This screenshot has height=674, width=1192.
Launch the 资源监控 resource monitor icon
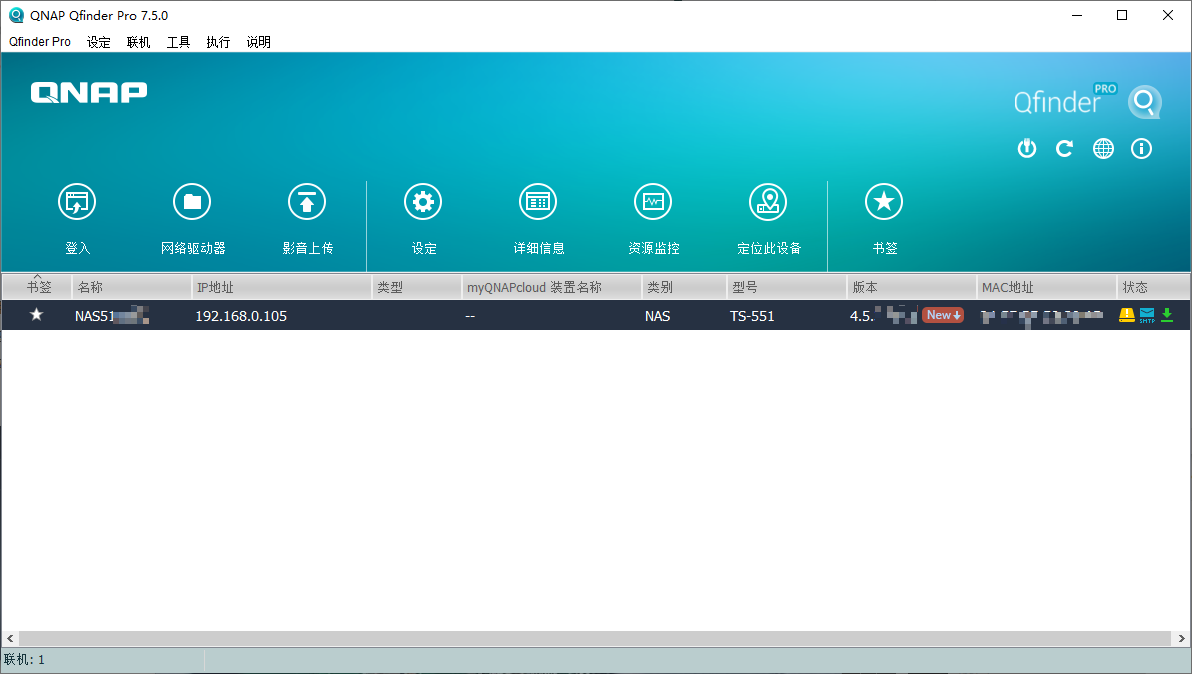[x=653, y=202]
